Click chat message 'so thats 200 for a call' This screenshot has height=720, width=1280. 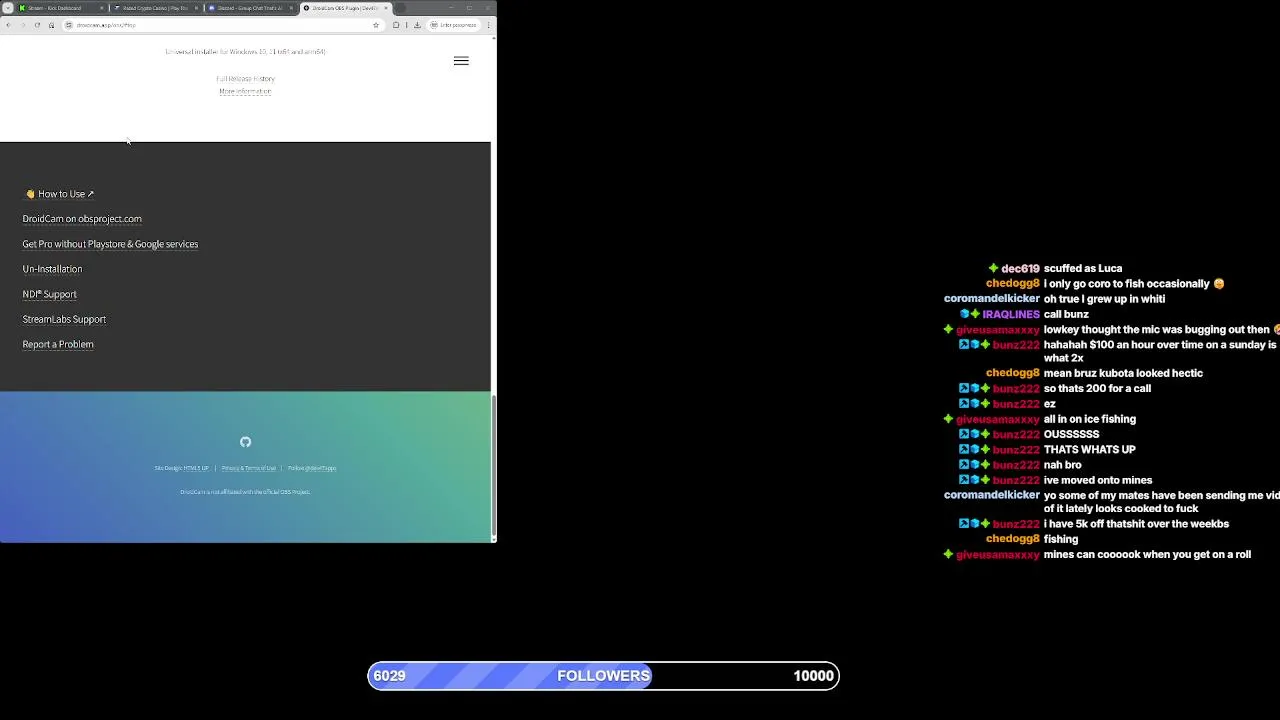1097,388
